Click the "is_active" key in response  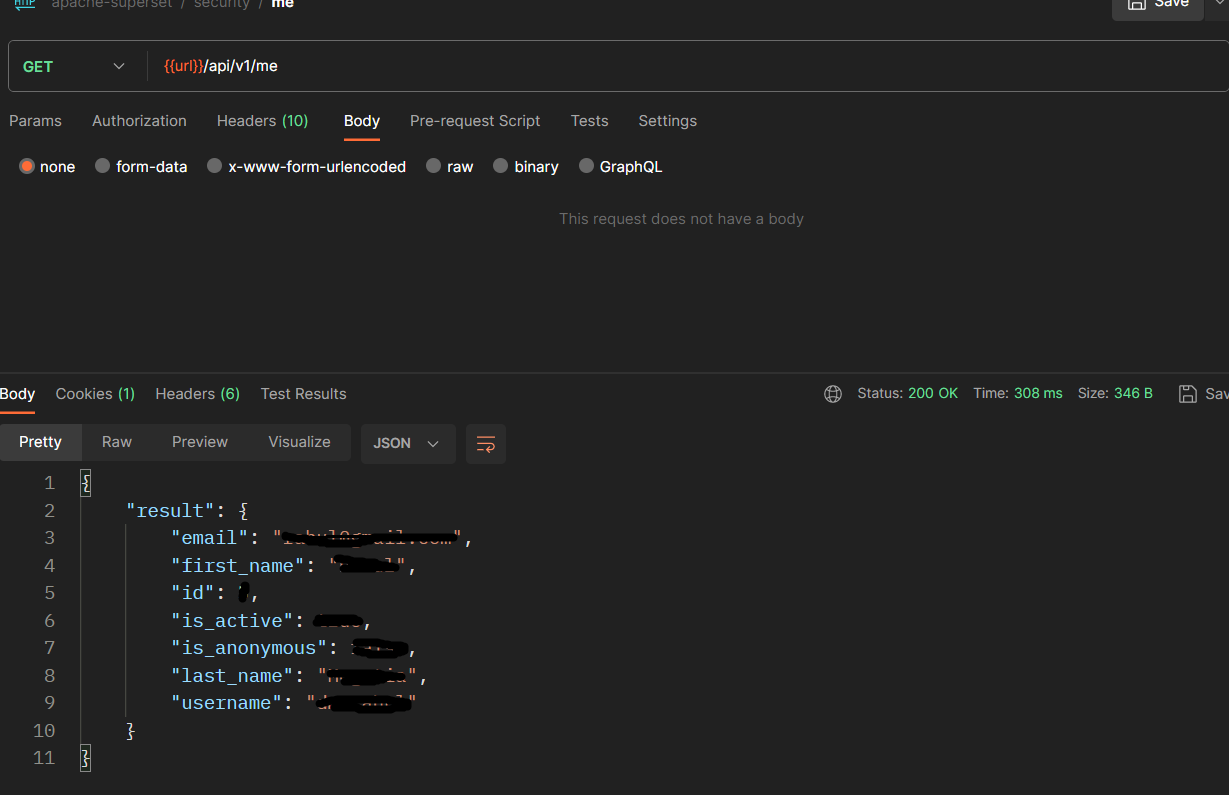pyautogui.click(x=232, y=621)
